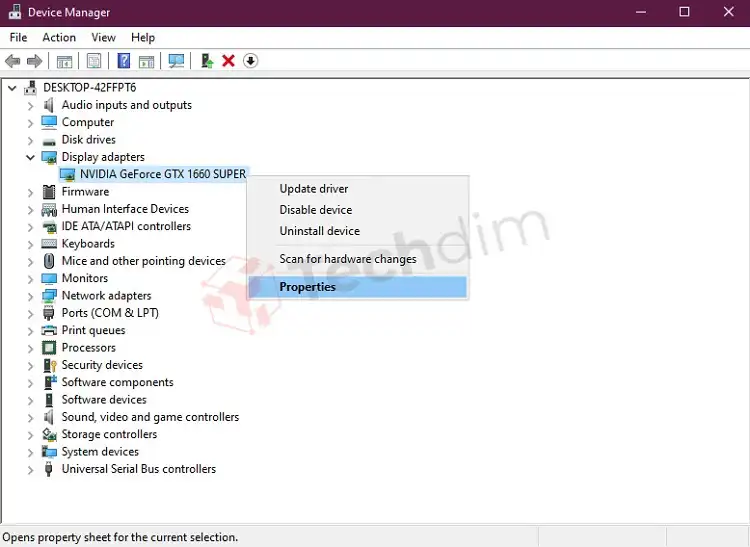Choose Update driver from context menu

pyautogui.click(x=358, y=189)
